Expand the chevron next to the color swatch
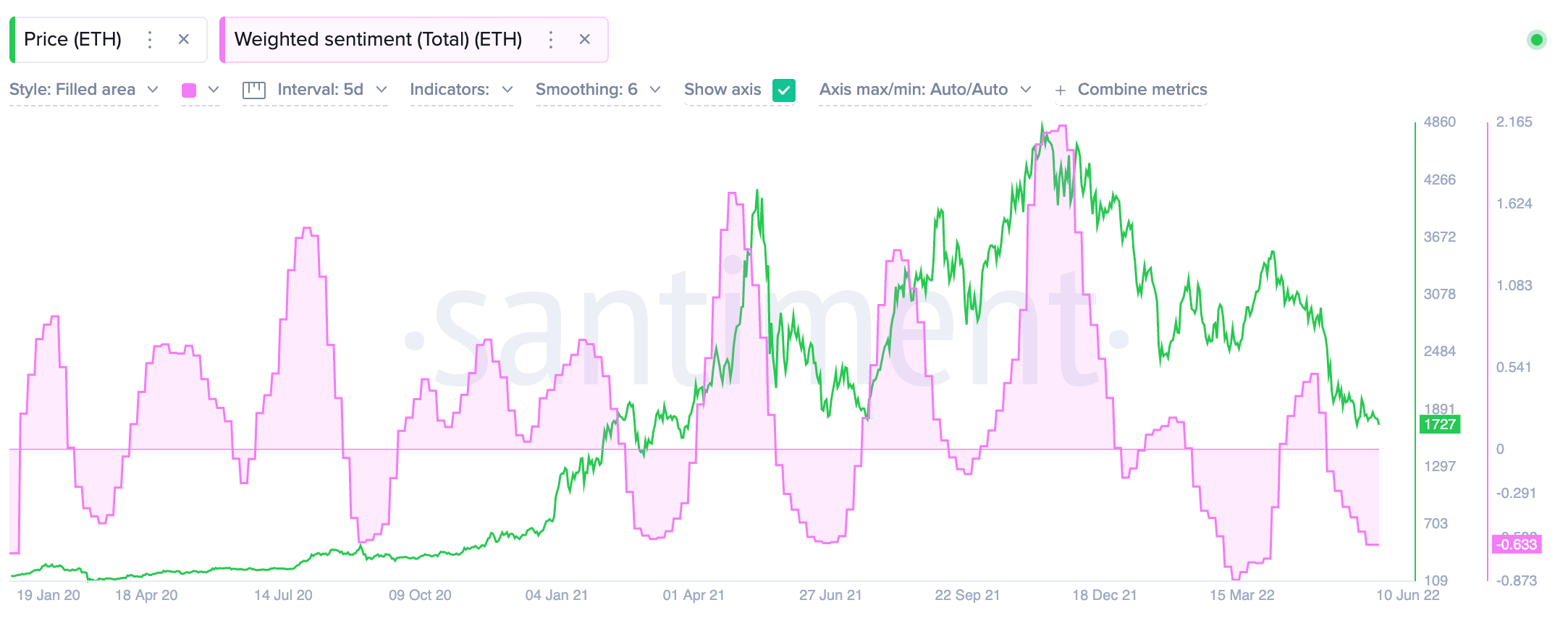 point(214,90)
